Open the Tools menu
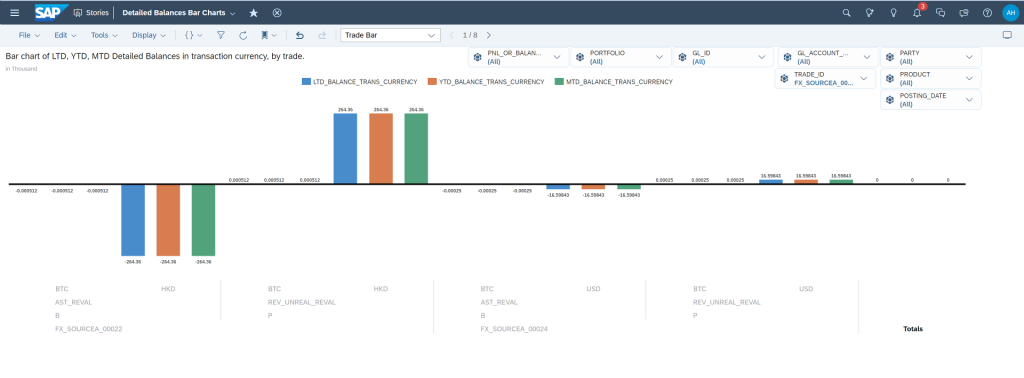 (x=104, y=35)
